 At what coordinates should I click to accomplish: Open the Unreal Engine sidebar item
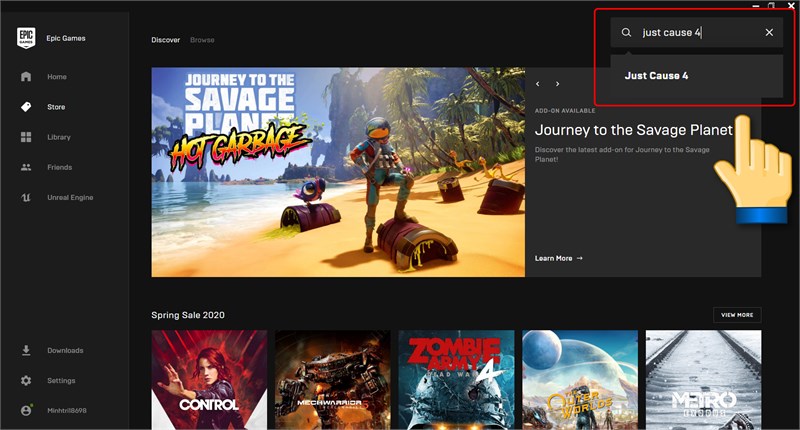(x=70, y=197)
